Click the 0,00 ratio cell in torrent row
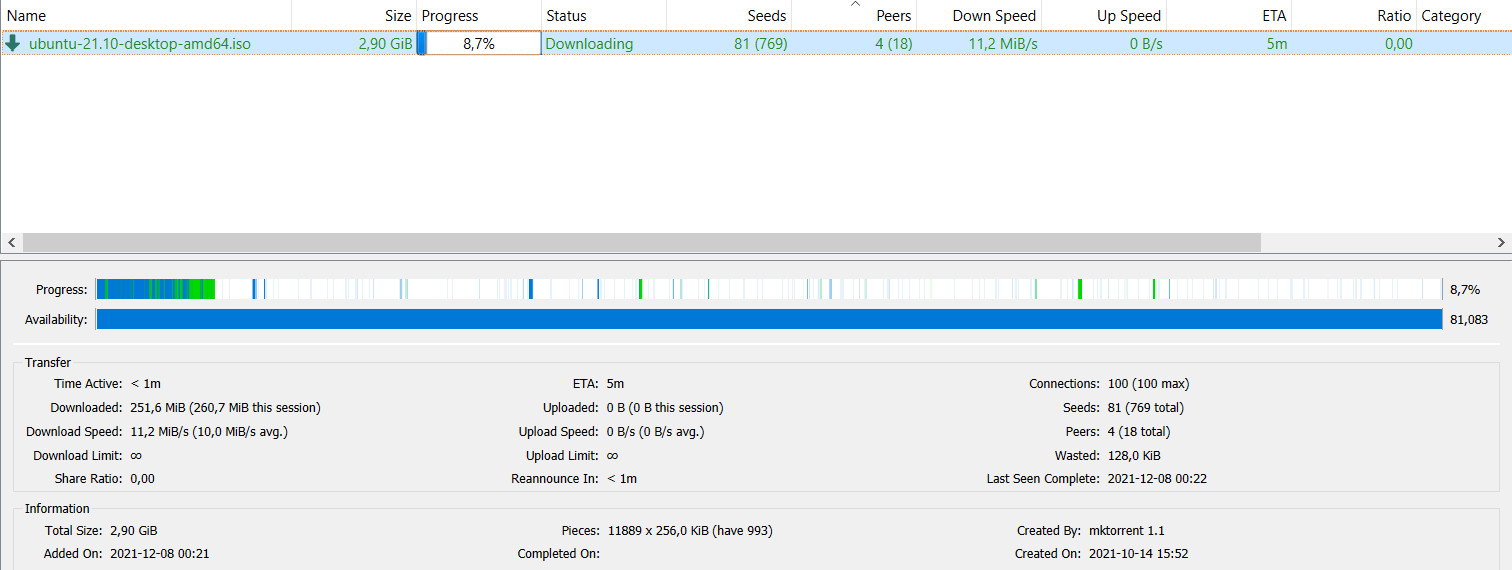This screenshot has height=570, width=1512. point(1399,44)
